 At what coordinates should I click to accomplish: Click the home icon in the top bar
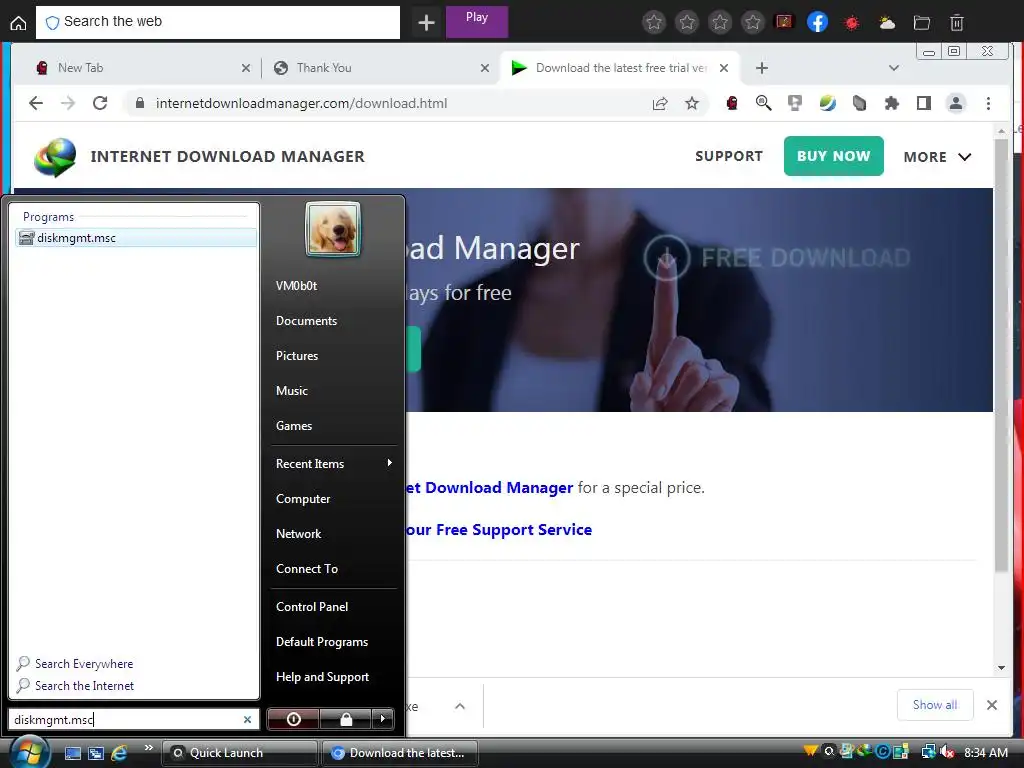tap(18, 23)
